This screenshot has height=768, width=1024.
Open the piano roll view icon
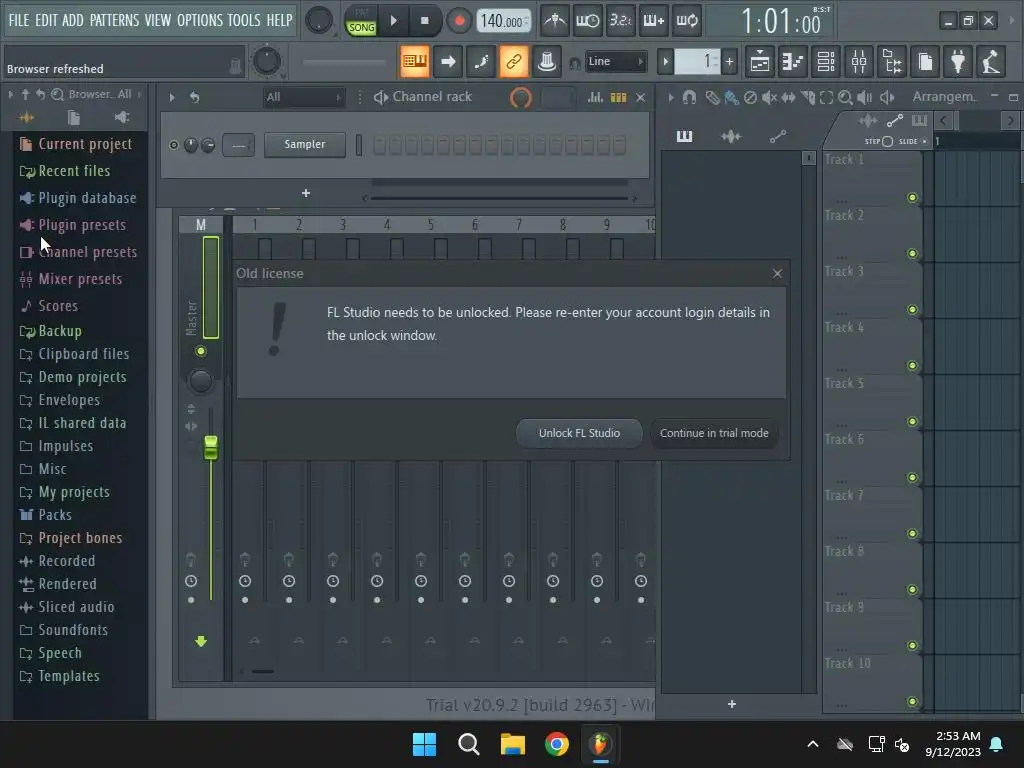(x=793, y=62)
